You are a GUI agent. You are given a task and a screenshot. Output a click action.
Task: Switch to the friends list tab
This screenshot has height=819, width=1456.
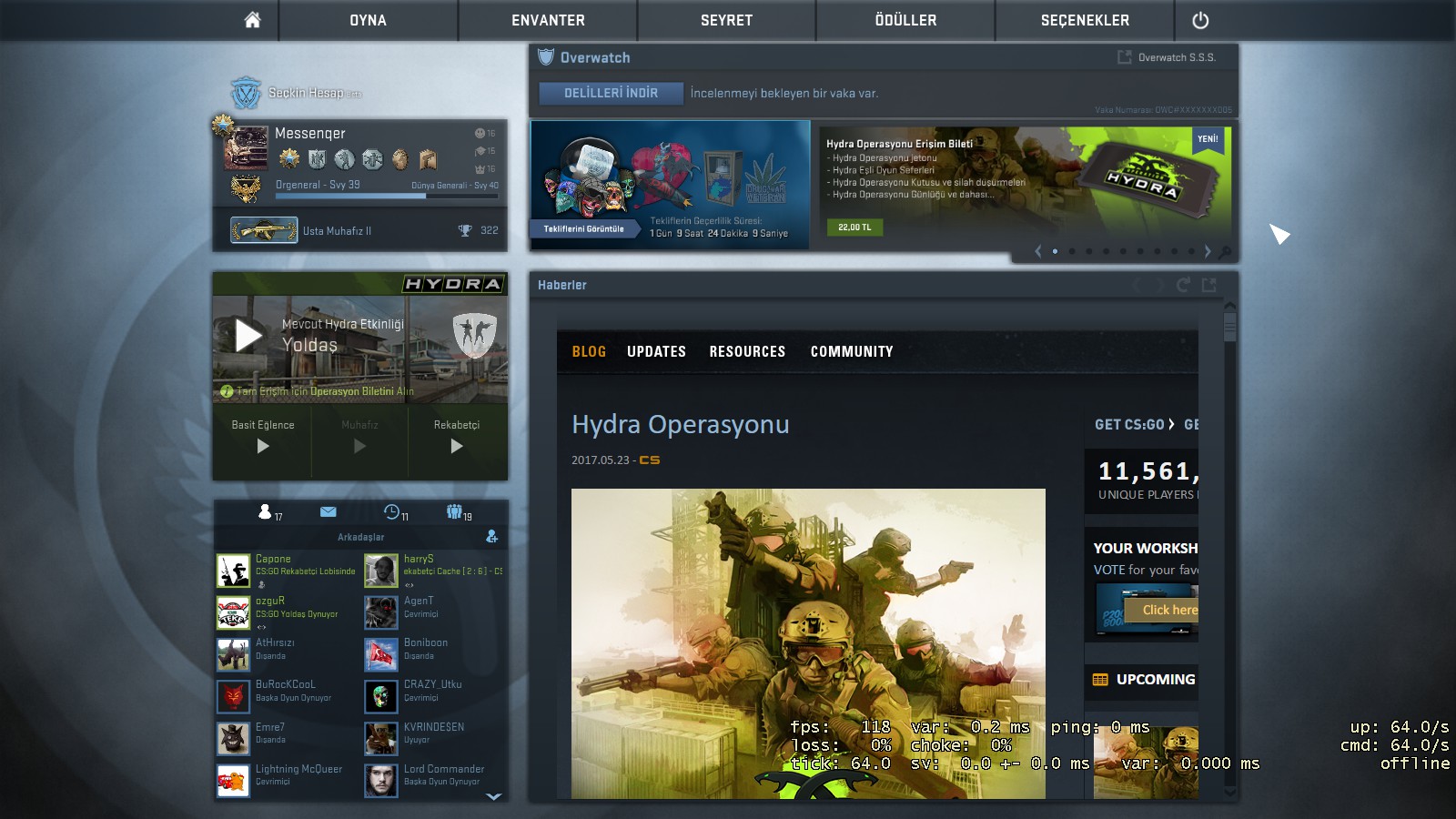[269, 512]
